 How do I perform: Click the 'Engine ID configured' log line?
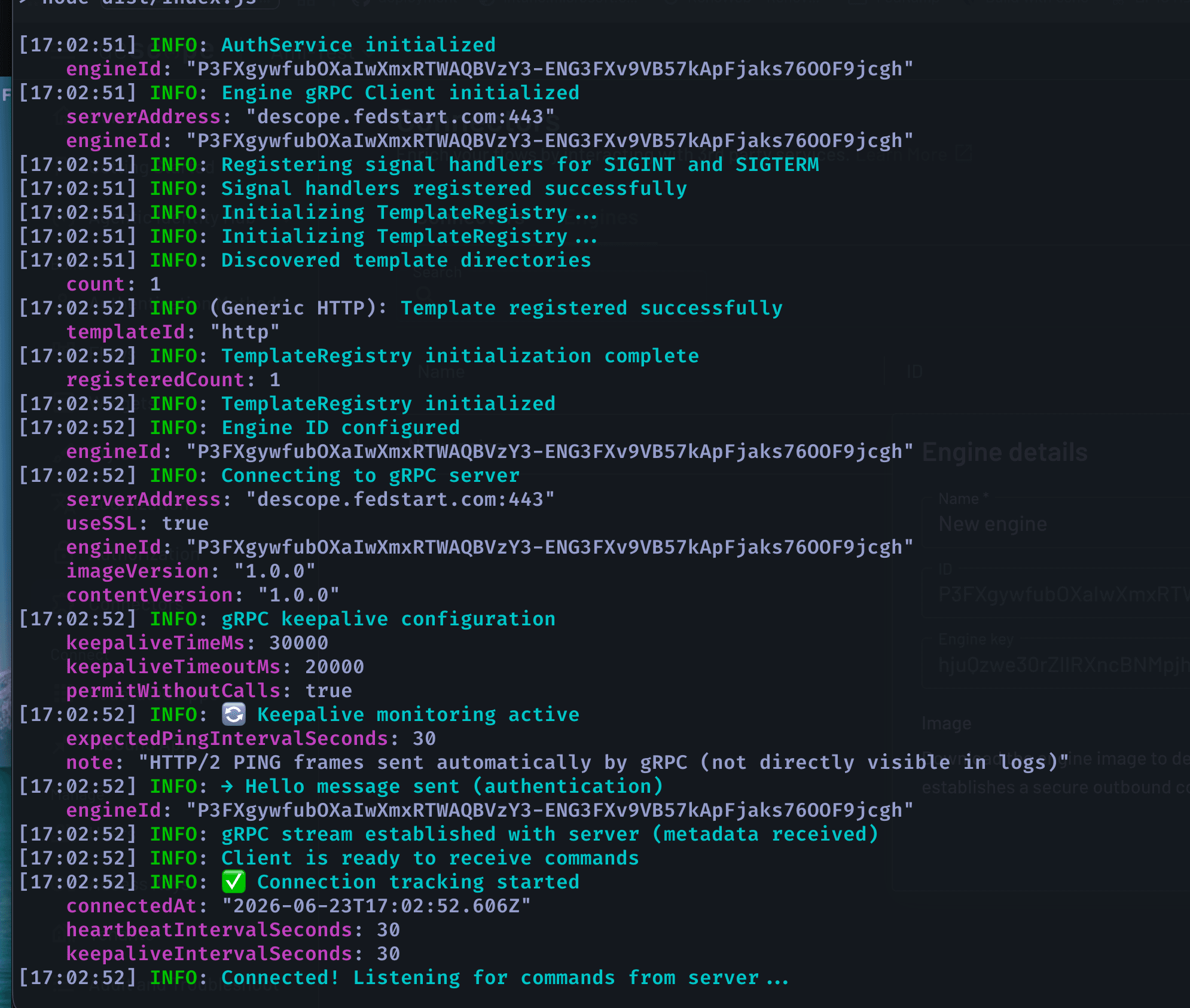(239, 427)
